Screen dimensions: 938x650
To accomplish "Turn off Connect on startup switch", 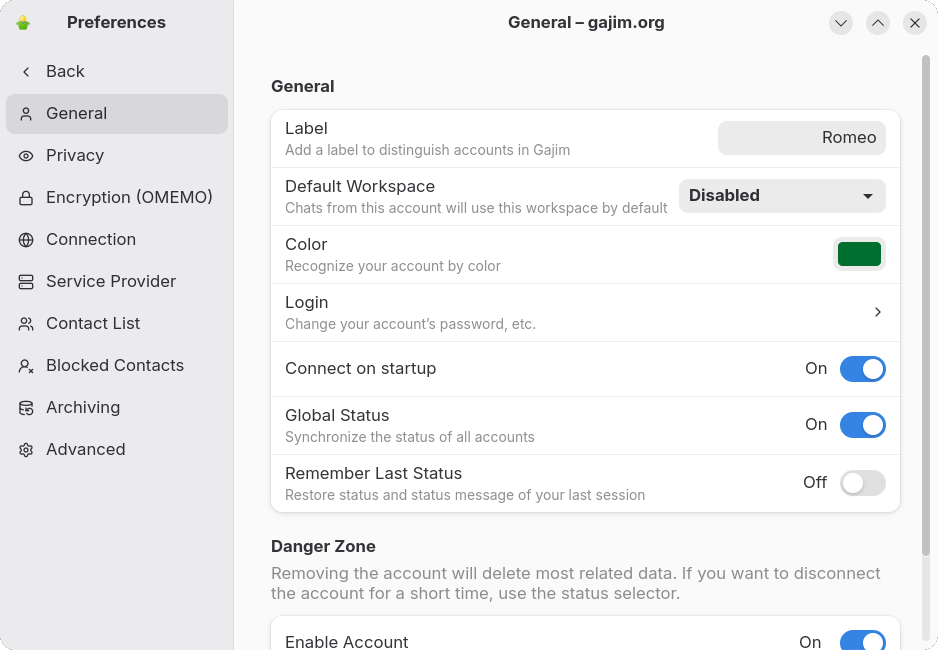I will click(x=862, y=369).
